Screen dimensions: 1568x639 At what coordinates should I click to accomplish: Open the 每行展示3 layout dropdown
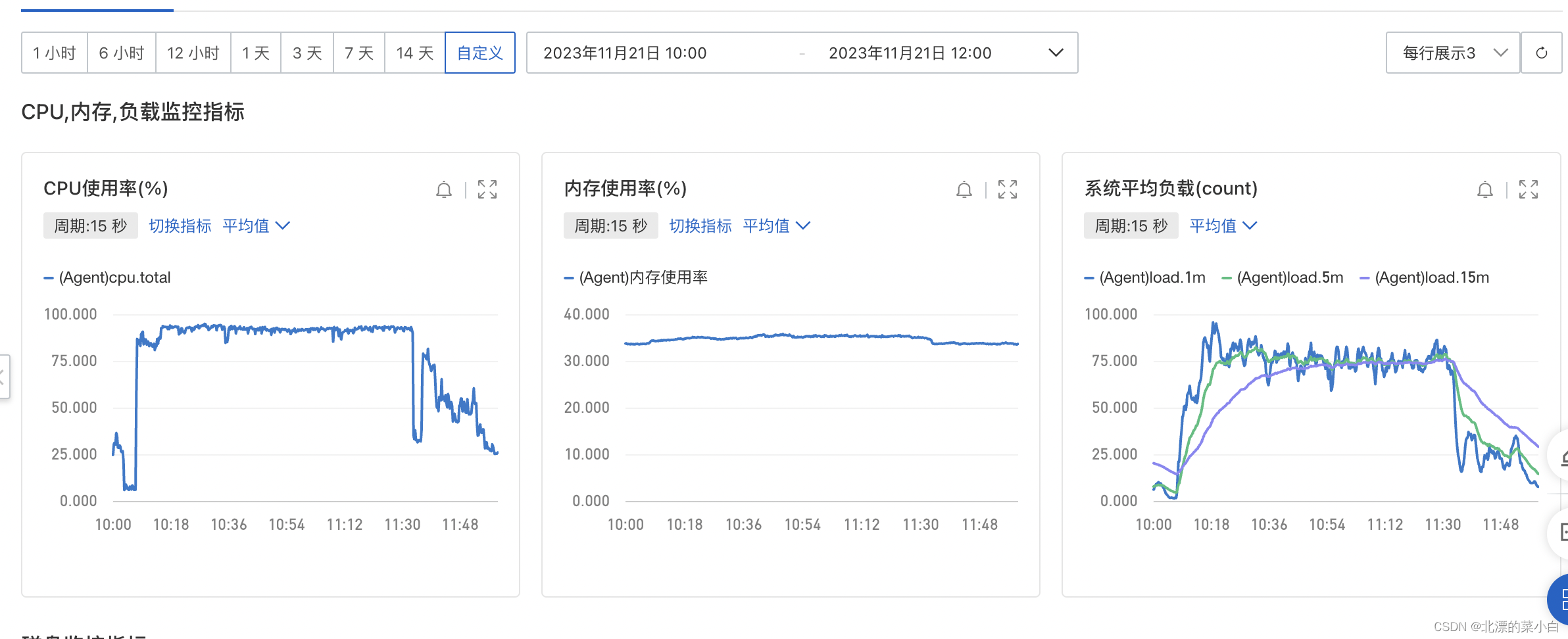tap(1453, 53)
